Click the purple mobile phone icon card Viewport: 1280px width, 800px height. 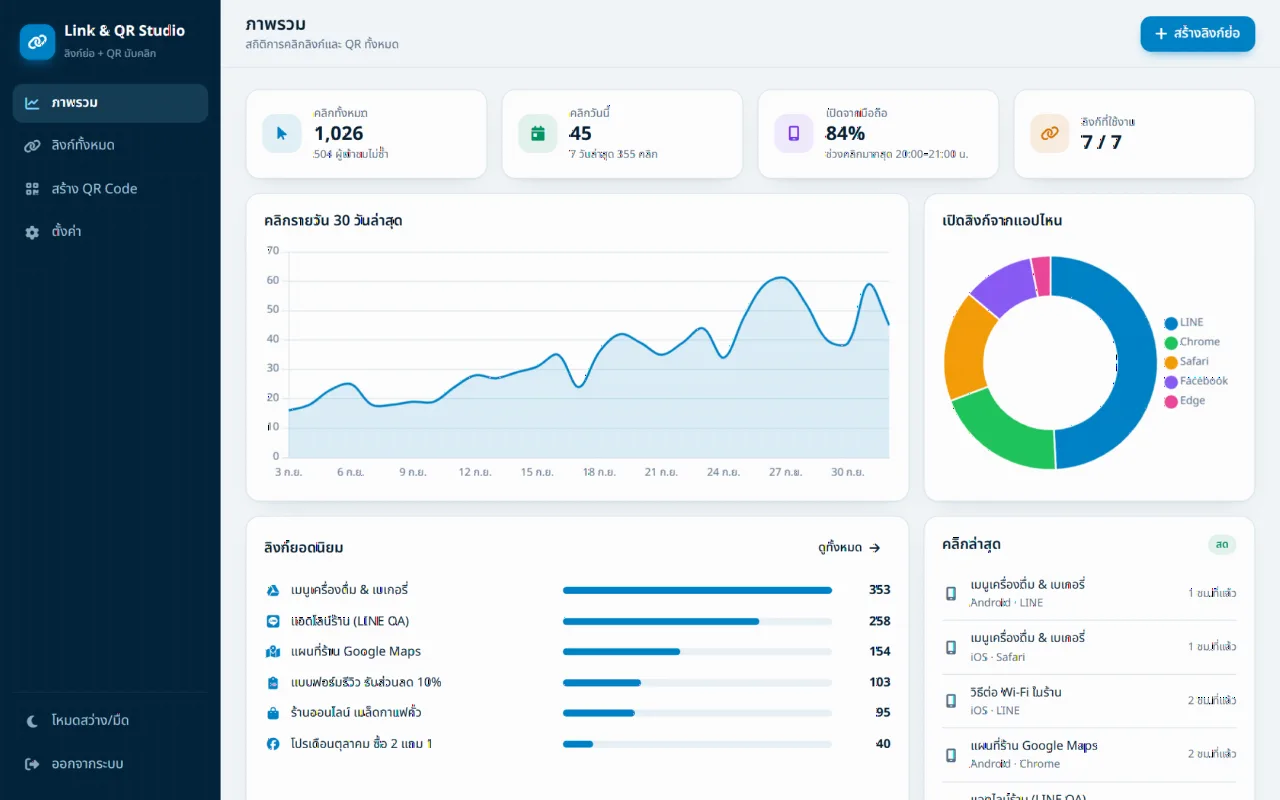(x=794, y=134)
